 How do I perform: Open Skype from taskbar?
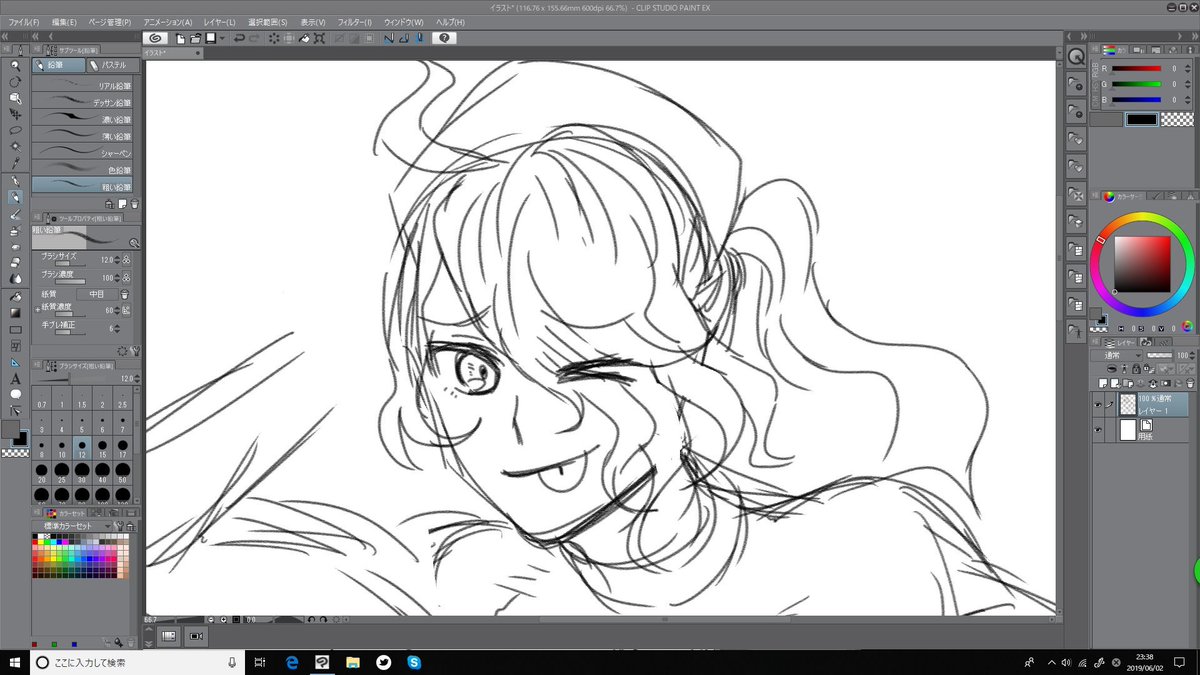(x=413, y=662)
